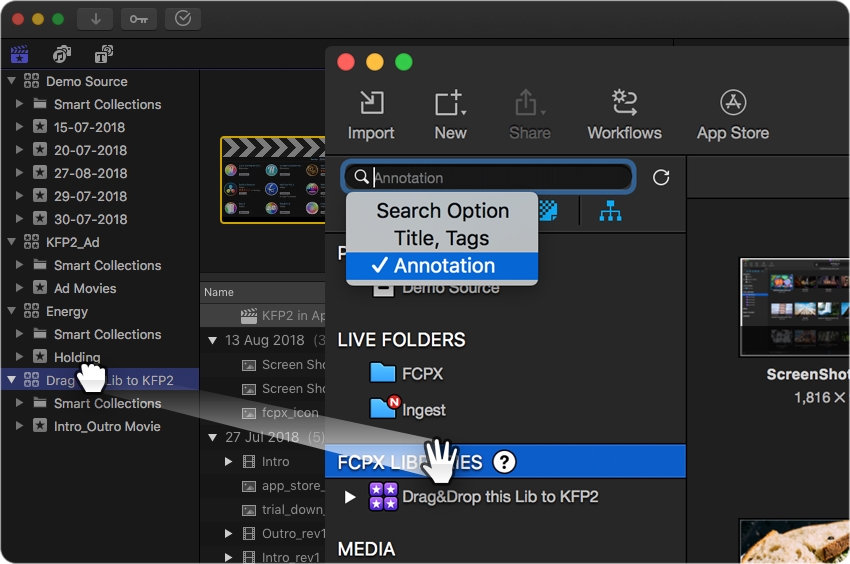Select the trial_down clip row
The width and height of the screenshot is (850, 564).
click(262, 510)
